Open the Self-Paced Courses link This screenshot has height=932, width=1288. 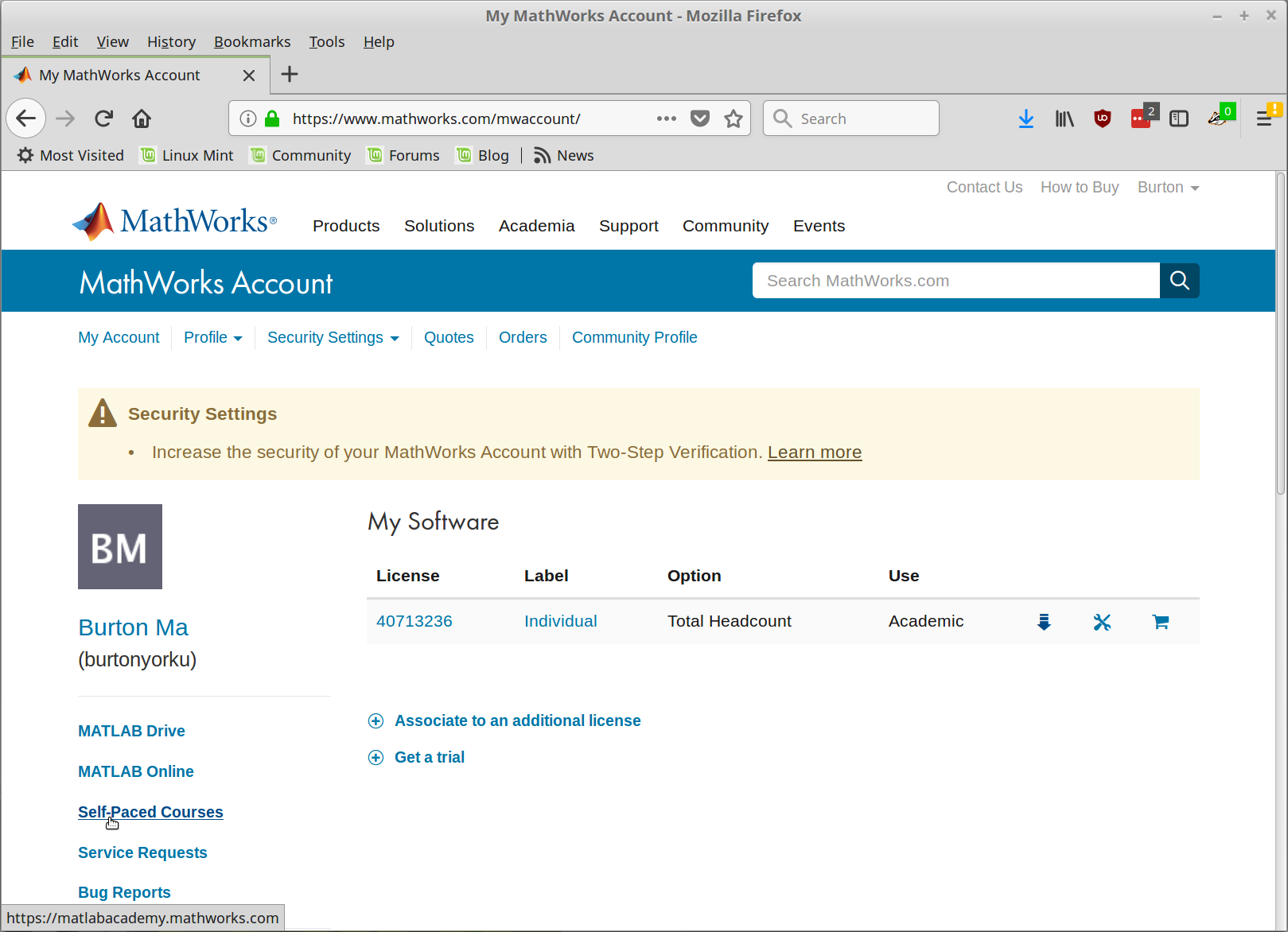[150, 812]
